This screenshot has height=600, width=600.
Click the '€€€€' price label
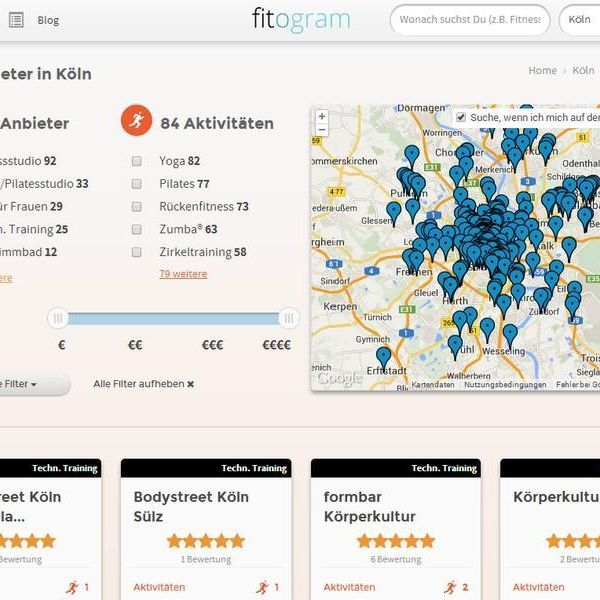276,345
